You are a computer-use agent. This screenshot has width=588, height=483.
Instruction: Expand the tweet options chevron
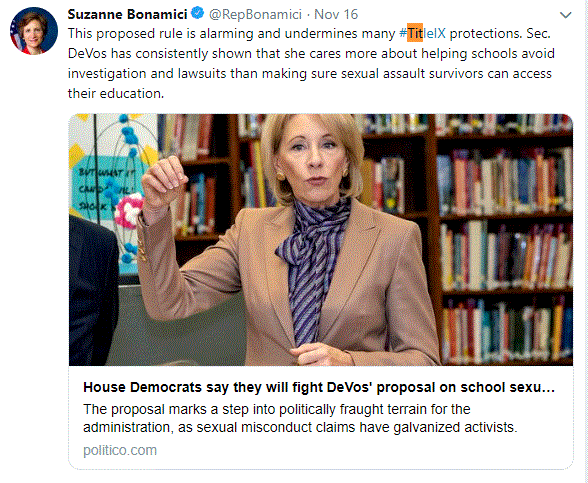pyautogui.click(x=566, y=15)
